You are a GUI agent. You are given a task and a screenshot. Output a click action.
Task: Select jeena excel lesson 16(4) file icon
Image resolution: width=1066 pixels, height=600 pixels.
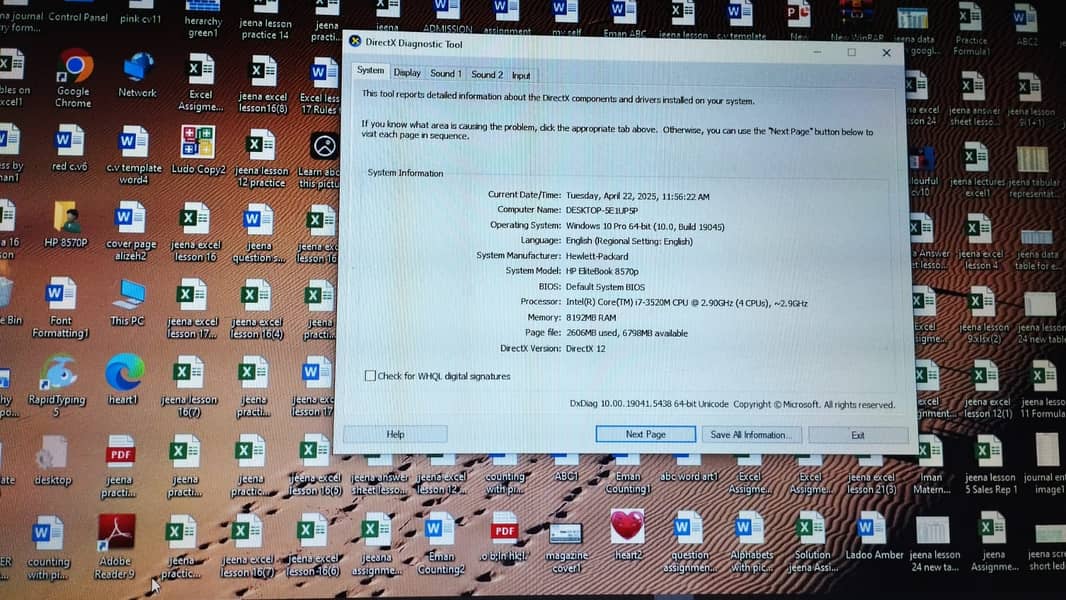point(256,309)
